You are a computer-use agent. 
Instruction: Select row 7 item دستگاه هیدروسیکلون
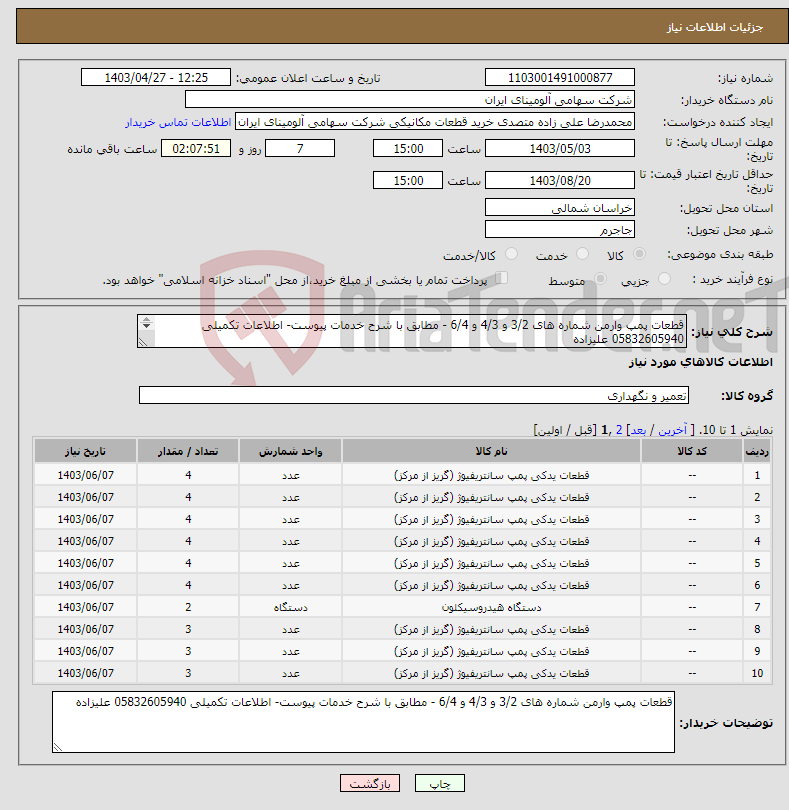(x=491, y=607)
